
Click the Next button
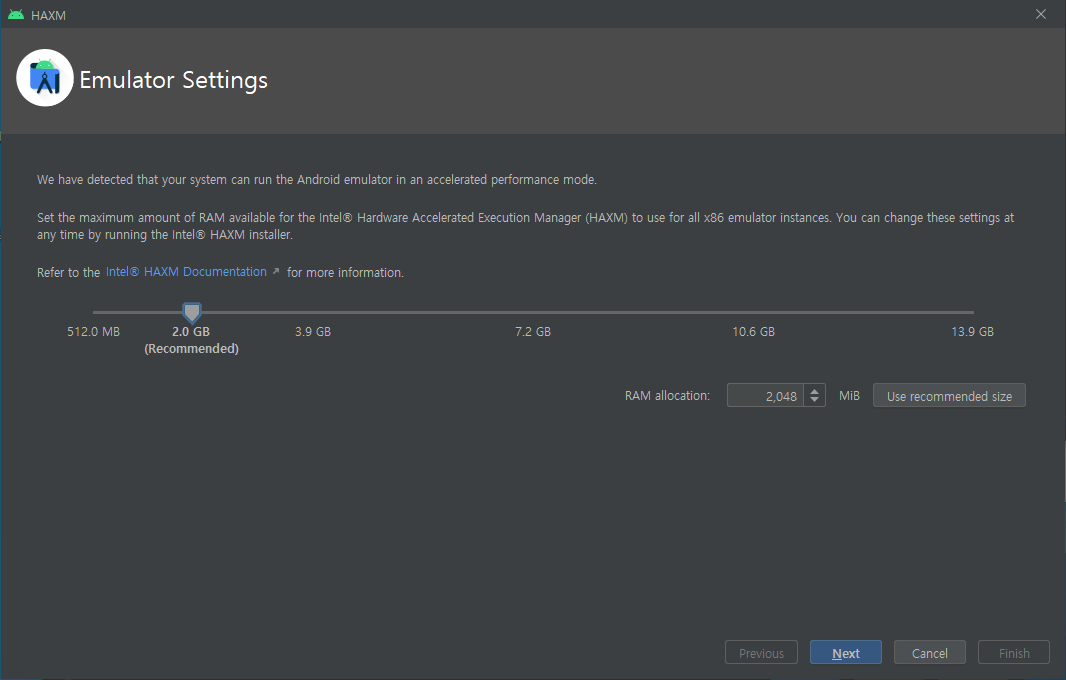point(846,653)
